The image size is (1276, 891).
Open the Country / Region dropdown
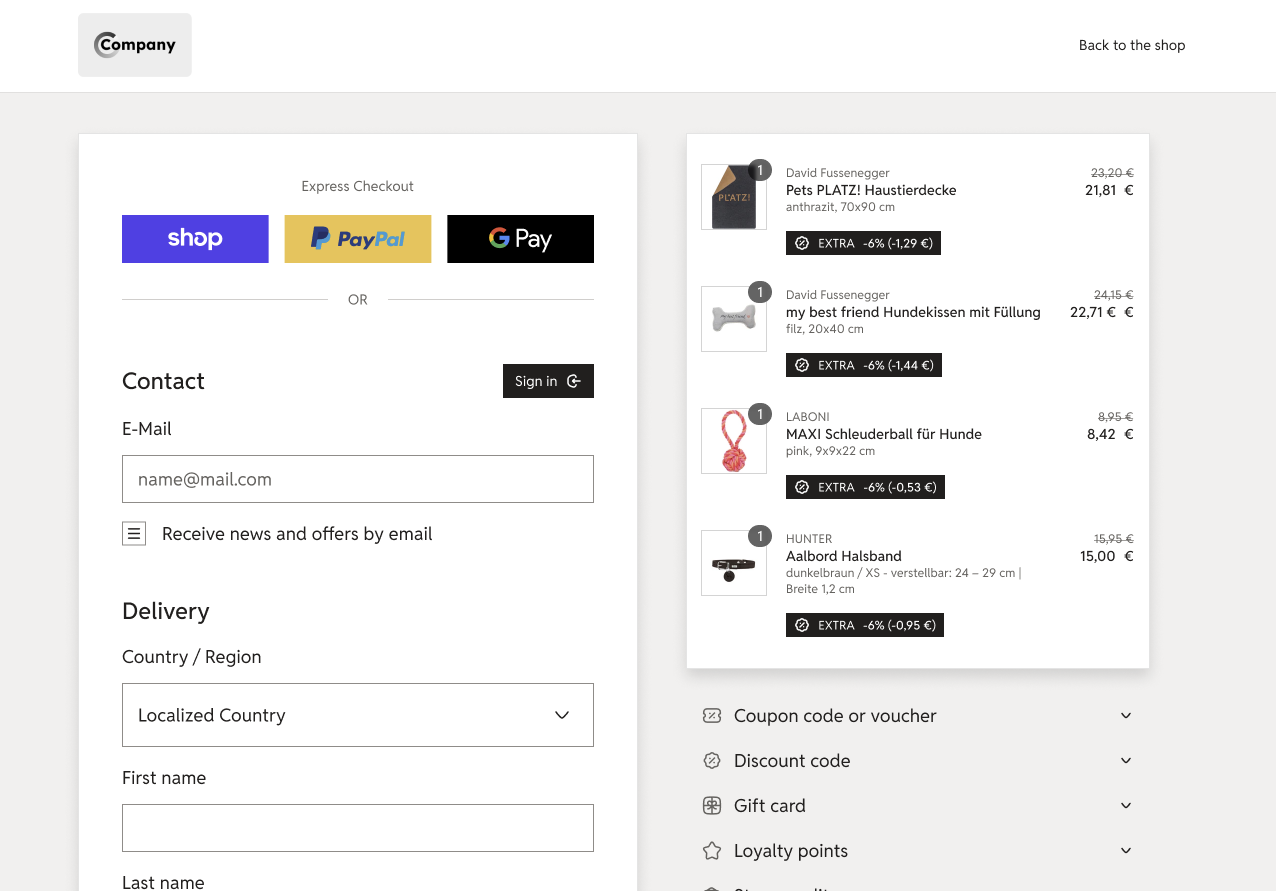(357, 715)
